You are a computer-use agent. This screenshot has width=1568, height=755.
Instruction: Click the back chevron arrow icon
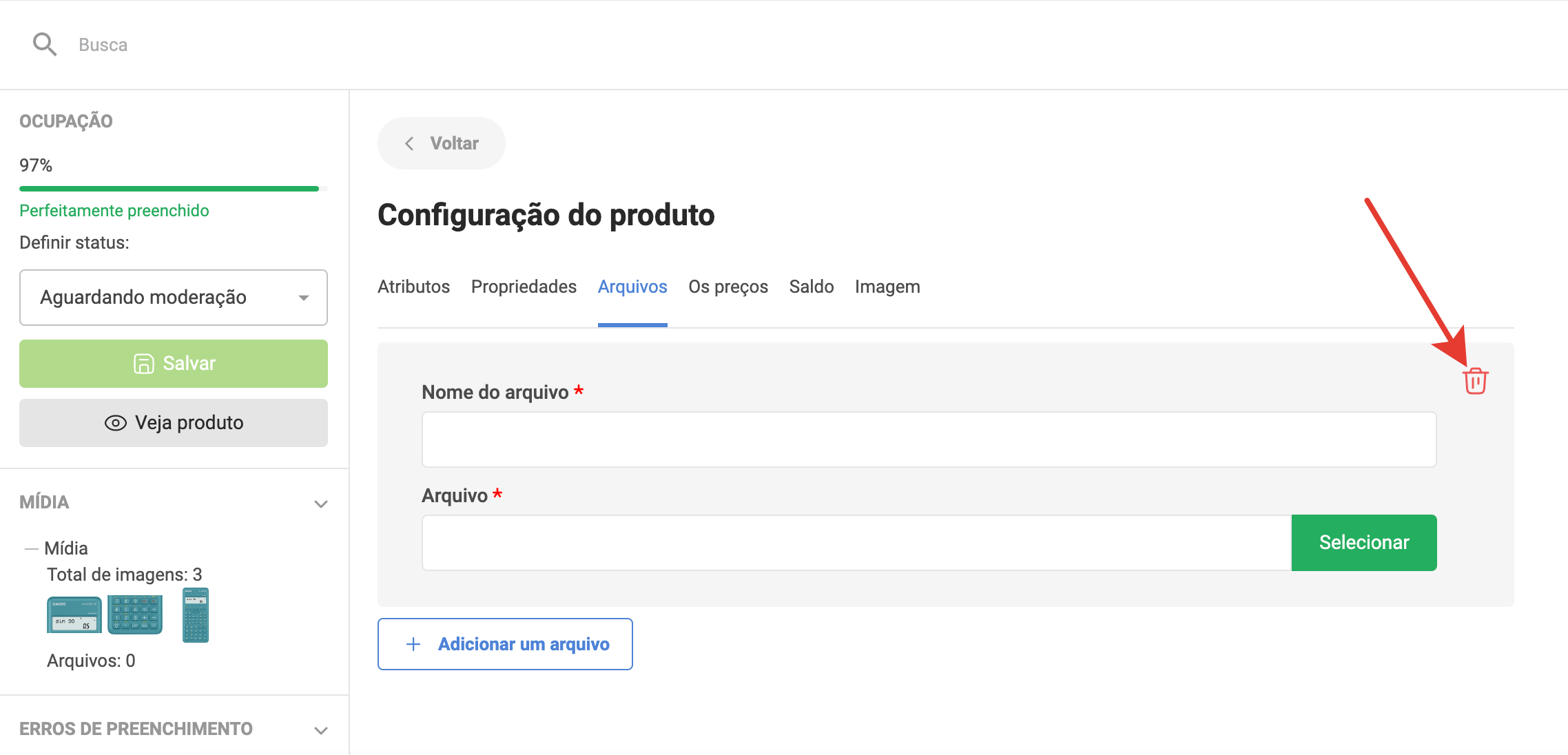[x=410, y=143]
